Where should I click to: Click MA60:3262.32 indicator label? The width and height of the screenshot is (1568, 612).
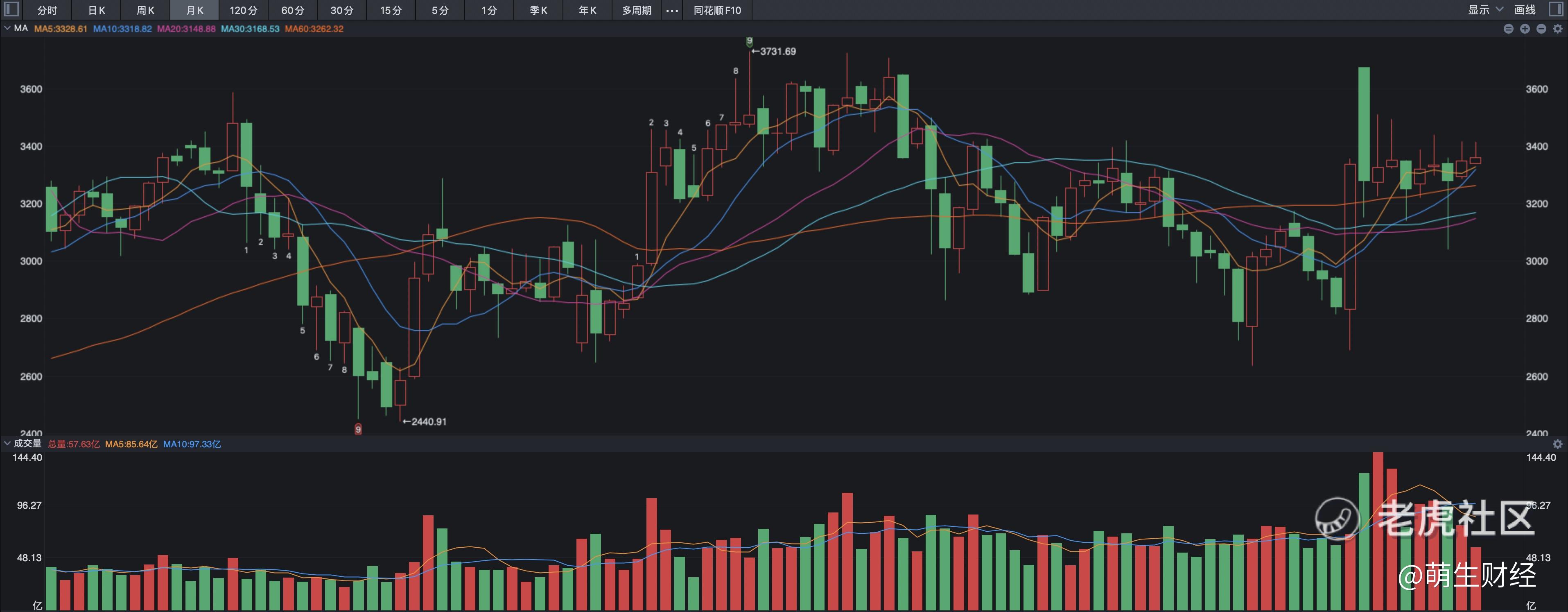pyautogui.click(x=314, y=29)
